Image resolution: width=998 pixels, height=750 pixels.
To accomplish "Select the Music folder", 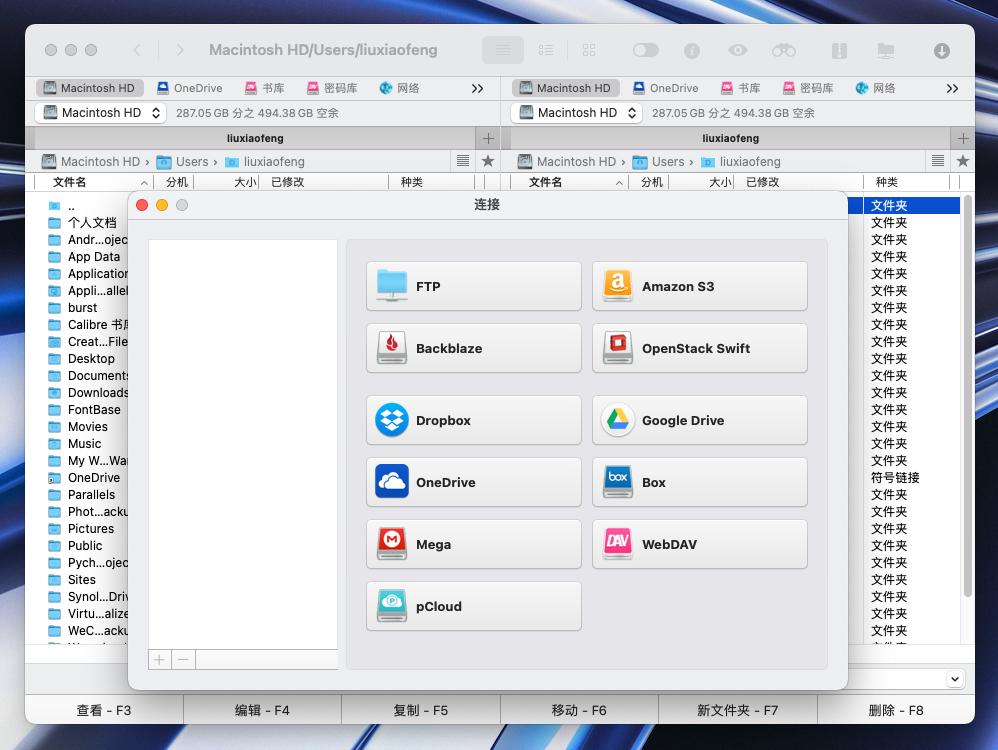I will [x=85, y=444].
